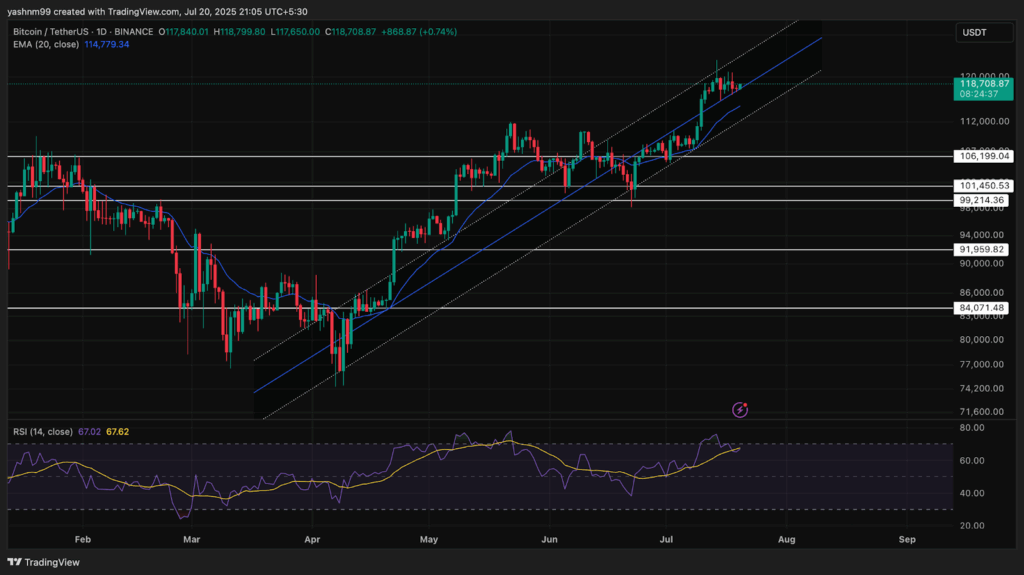Viewport: 1024px width, 575px height.
Task: Click the Apr label on time axis
Action: pos(312,540)
